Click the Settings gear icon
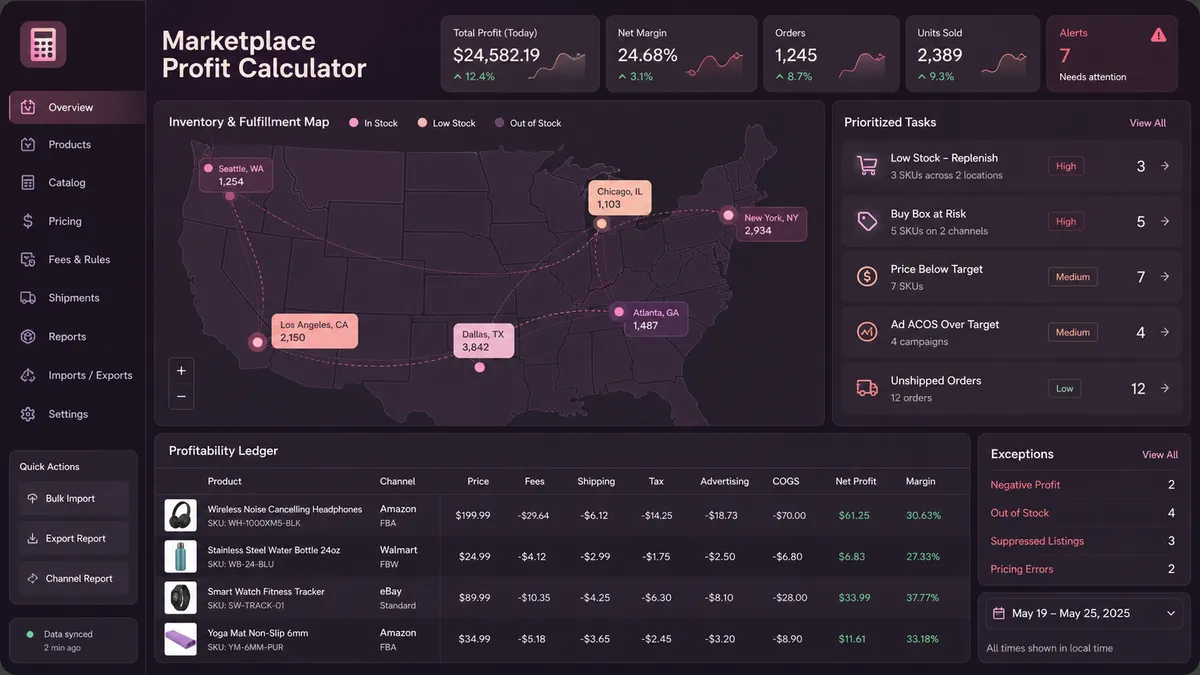1200x675 pixels. tap(28, 414)
